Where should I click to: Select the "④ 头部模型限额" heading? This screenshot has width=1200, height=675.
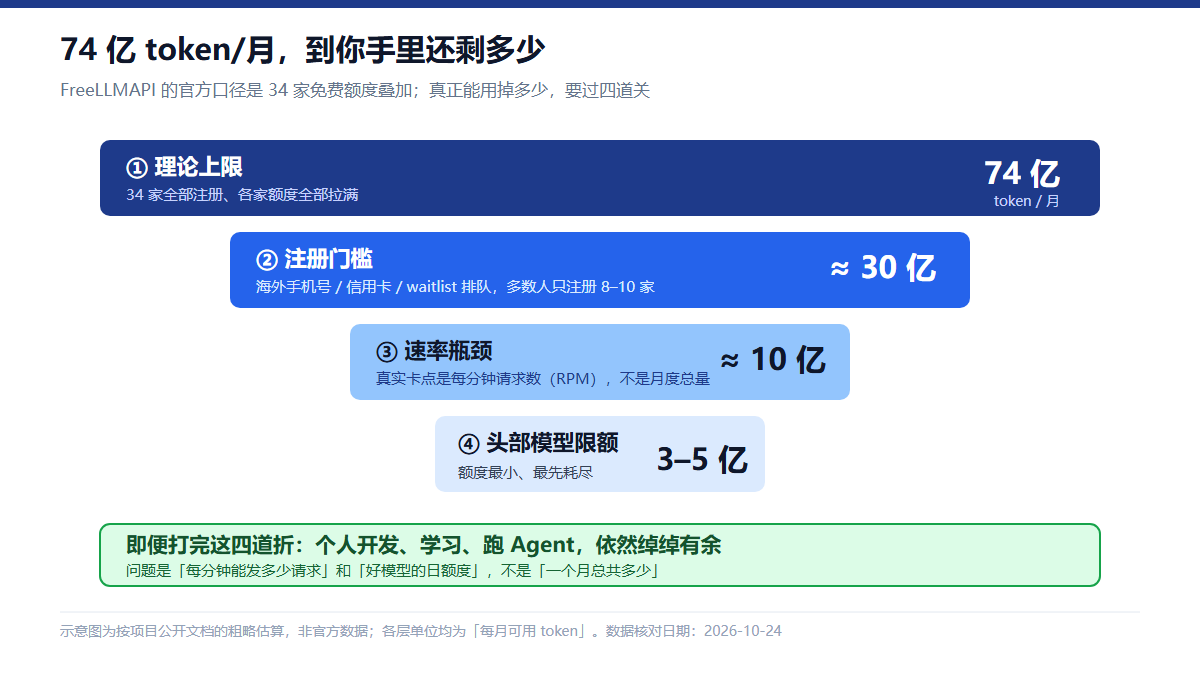click(x=538, y=443)
